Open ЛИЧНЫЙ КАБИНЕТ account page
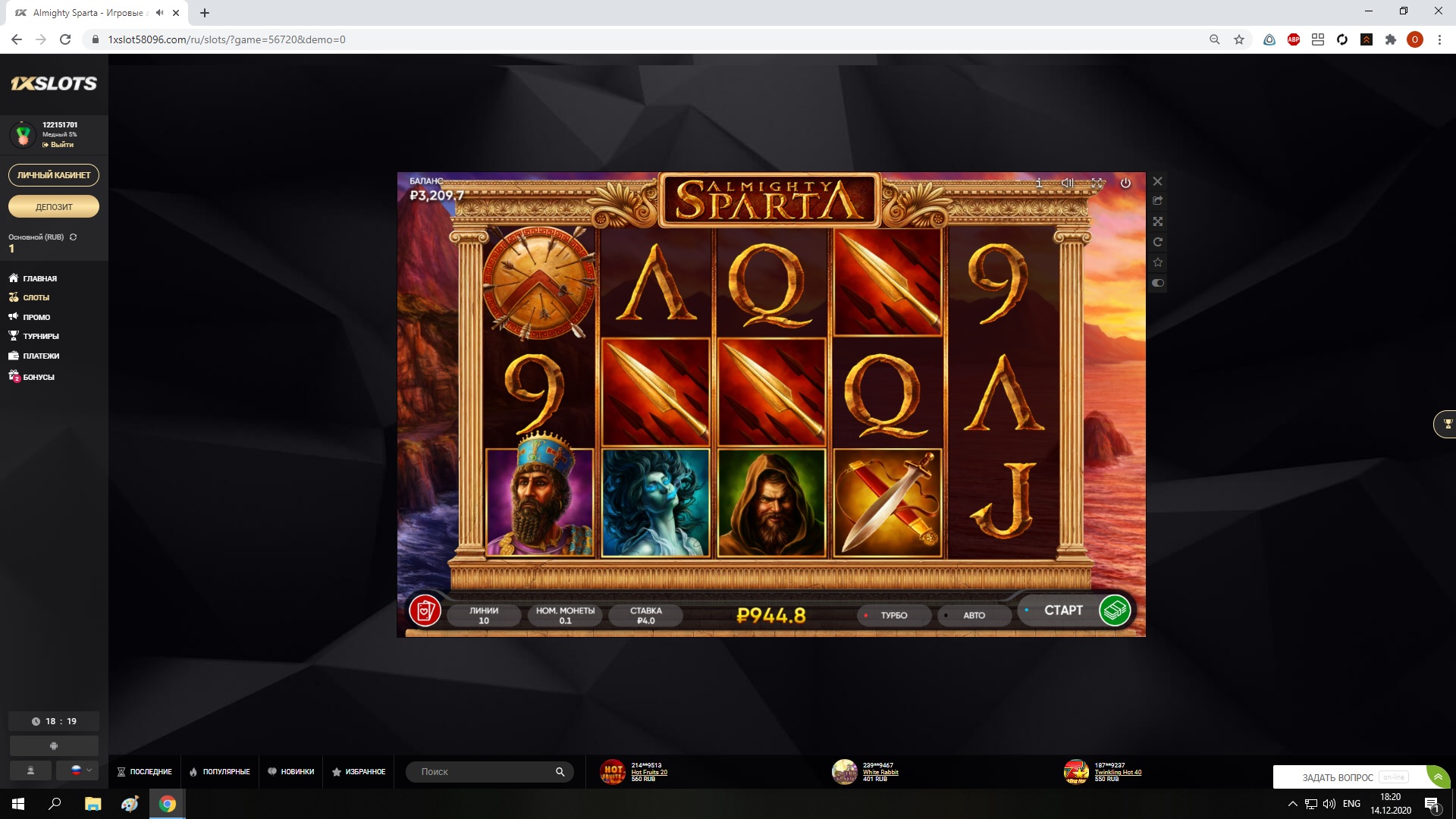 [54, 175]
